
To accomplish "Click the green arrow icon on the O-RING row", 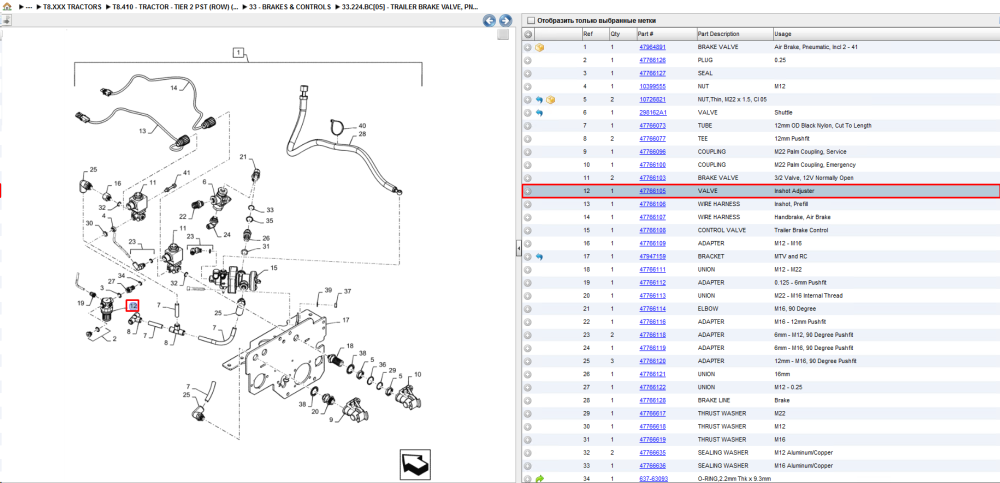I will pyautogui.click(x=540, y=479).
